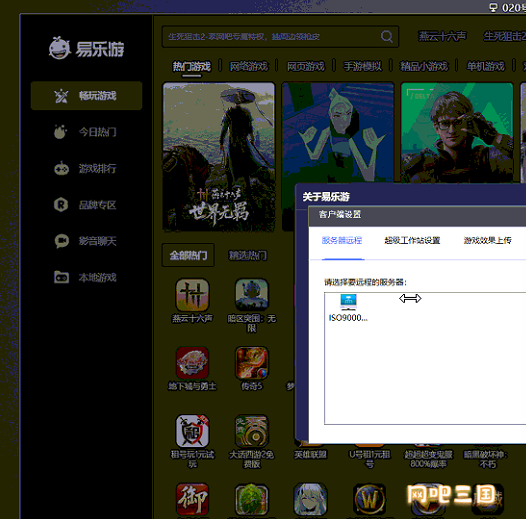The image size is (526, 519).
Task: Click the 生死狙击2 hot keyword link
Action: pyautogui.click(x=504, y=36)
